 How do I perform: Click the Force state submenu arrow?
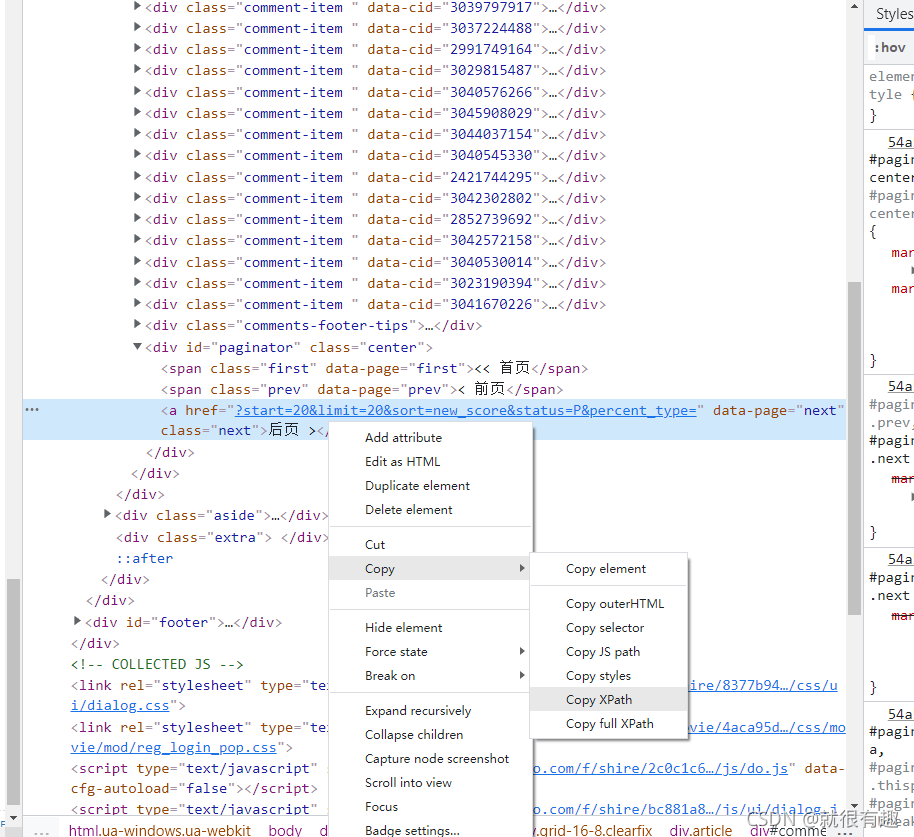point(521,652)
